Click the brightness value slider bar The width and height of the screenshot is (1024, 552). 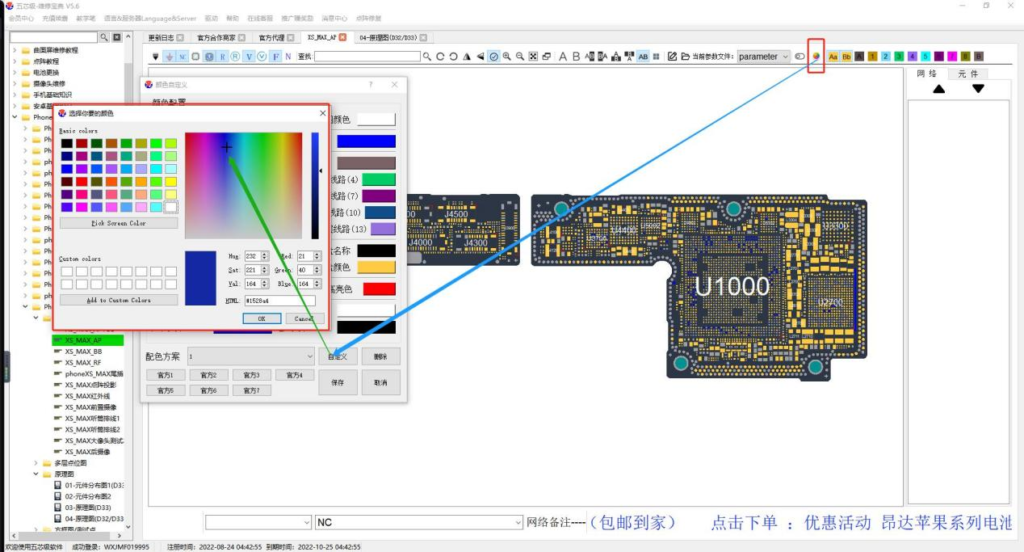(x=315, y=186)
